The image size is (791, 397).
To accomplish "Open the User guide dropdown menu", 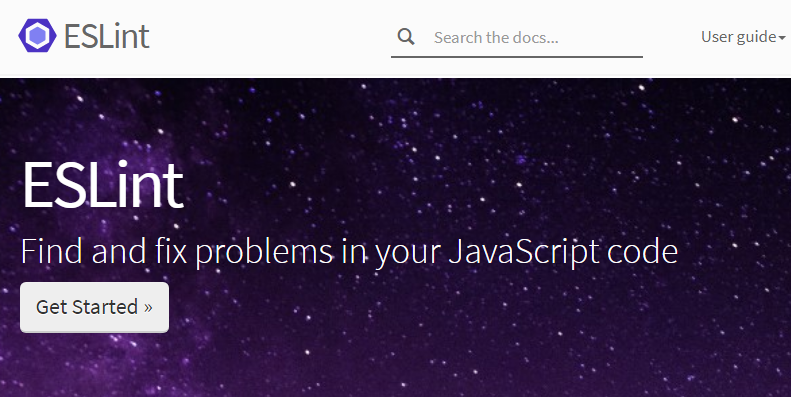I will coord(743,37).
